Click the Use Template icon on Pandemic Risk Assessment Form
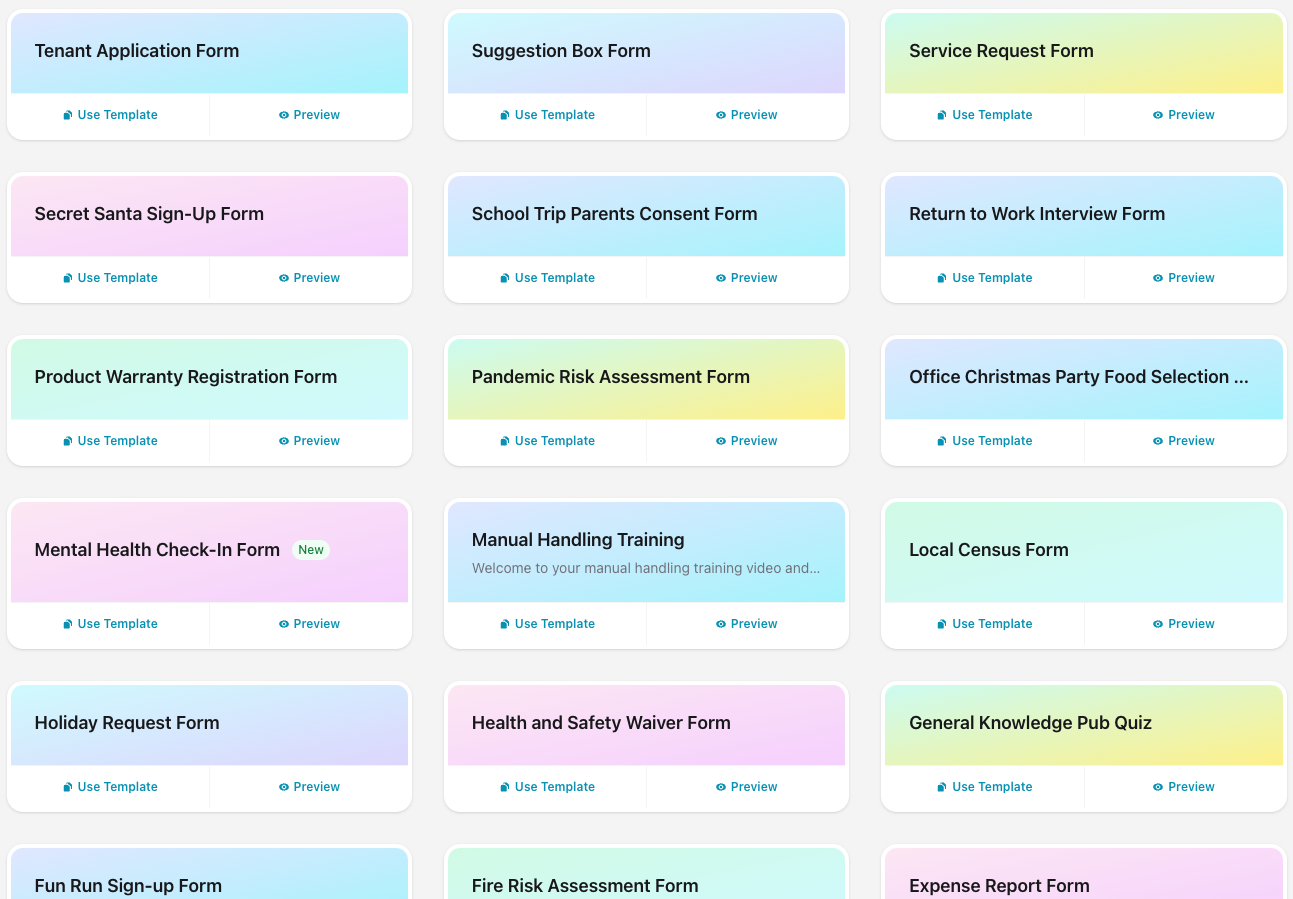Viewport: 1293px width, 899px height. [x=504, y=440]
